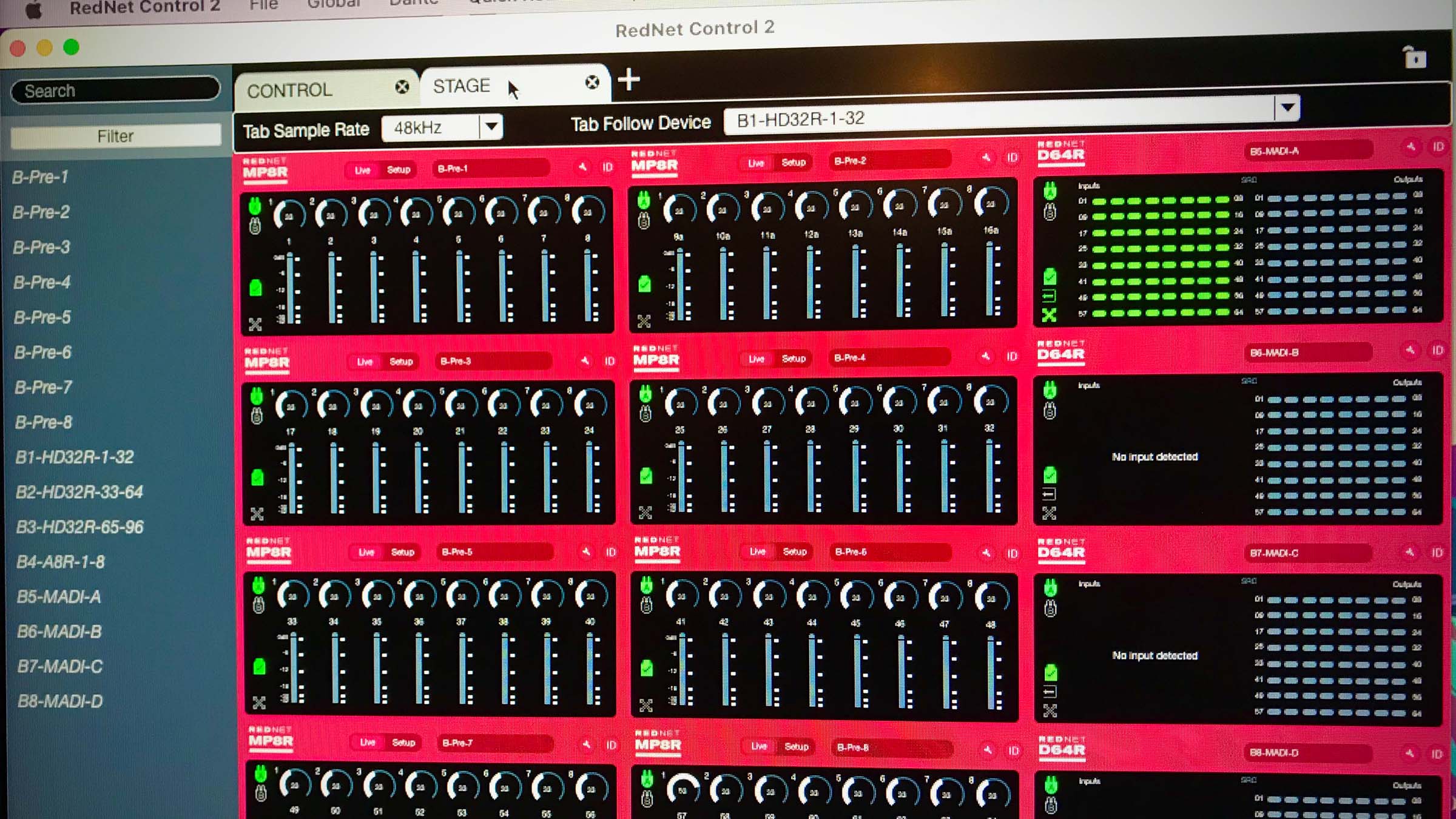This screenshot has height=819, width=1456.
Task: Toggle Setup mode on the B-Pre-6 device
Action: [x=793, y=553]
